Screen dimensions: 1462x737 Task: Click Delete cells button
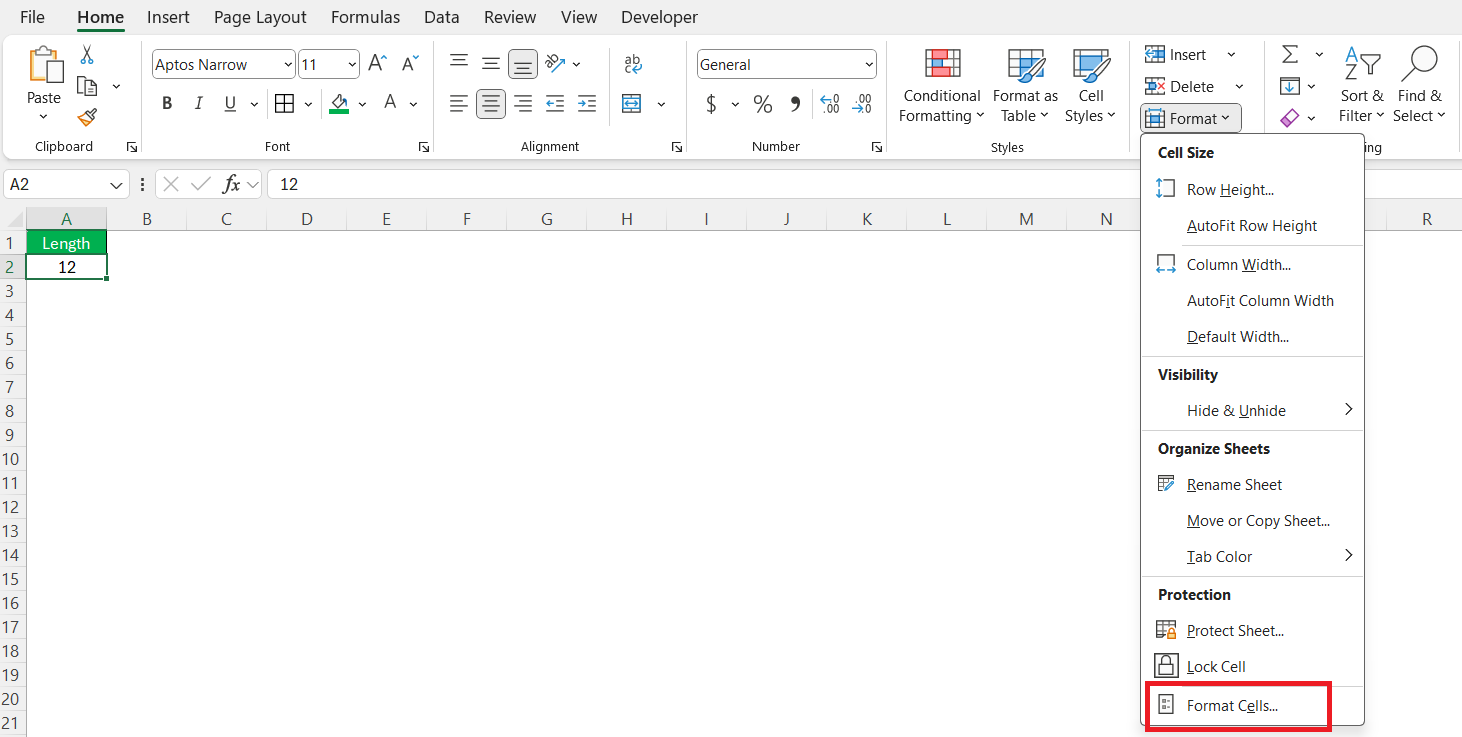[x=1180, y=87]
